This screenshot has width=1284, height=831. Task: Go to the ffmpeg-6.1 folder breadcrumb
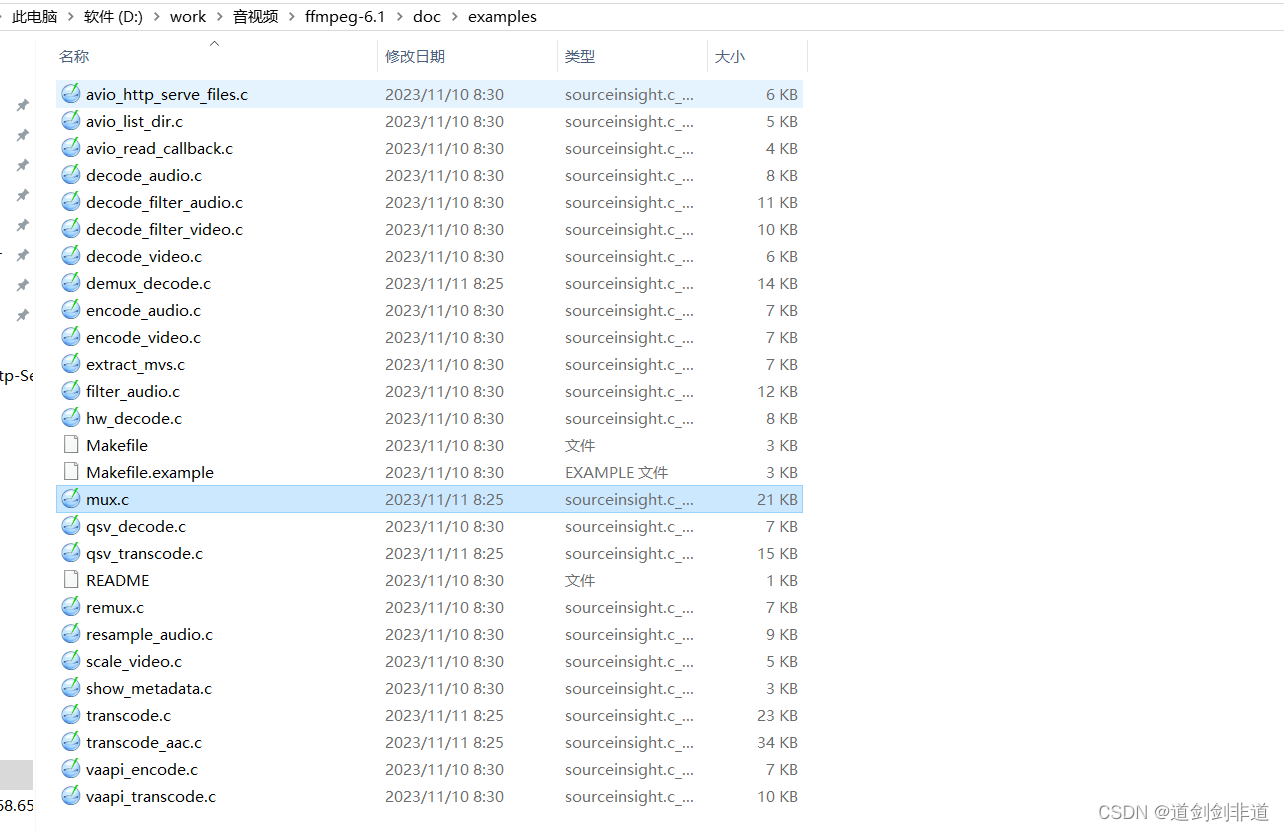click(345, 16)
